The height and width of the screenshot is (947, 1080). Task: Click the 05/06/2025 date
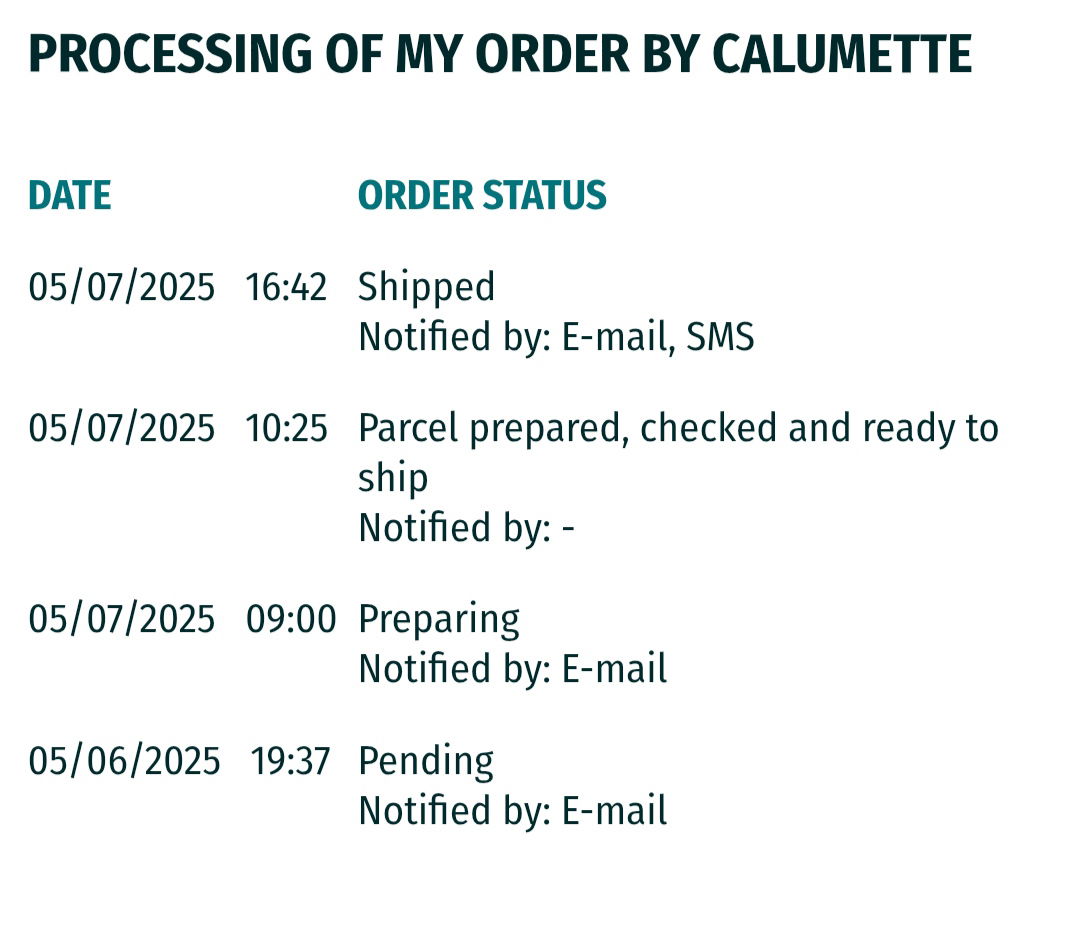point(124,762)
